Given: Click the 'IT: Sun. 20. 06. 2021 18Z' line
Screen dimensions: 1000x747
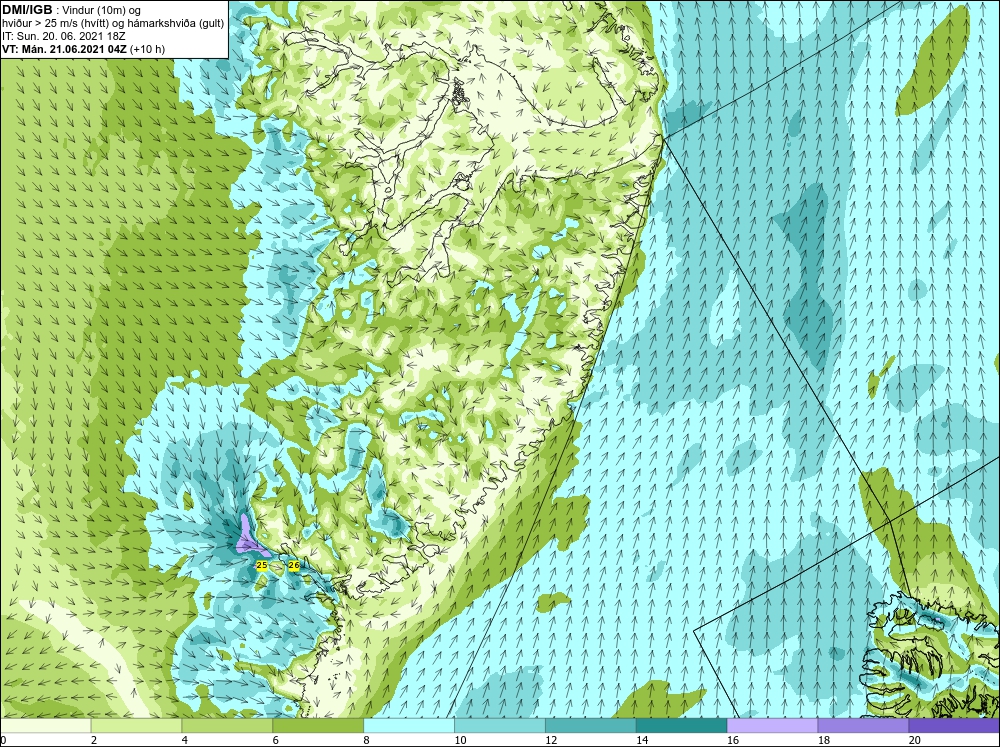Looking at the screenshot, I should pyautogui.click(x=64, y=36).
